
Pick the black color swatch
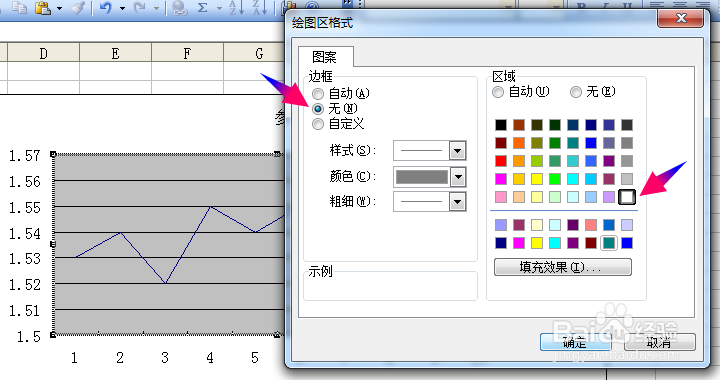(x=501, y=125)
